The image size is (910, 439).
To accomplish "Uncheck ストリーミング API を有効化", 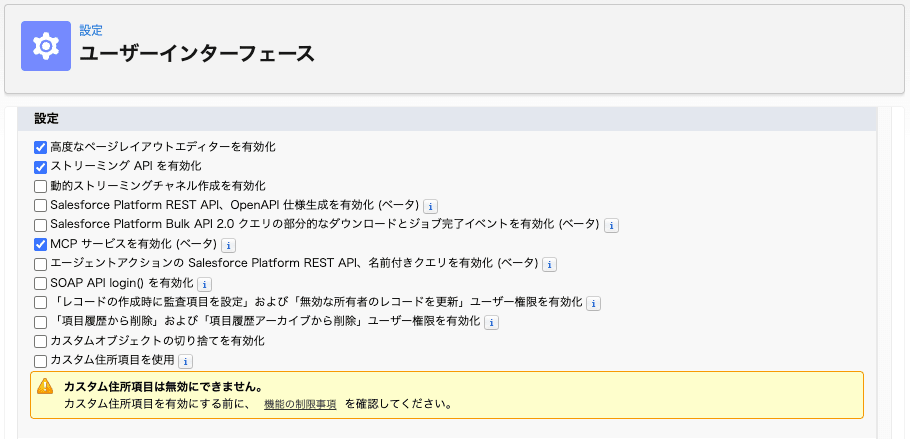I will pos(40,167).
